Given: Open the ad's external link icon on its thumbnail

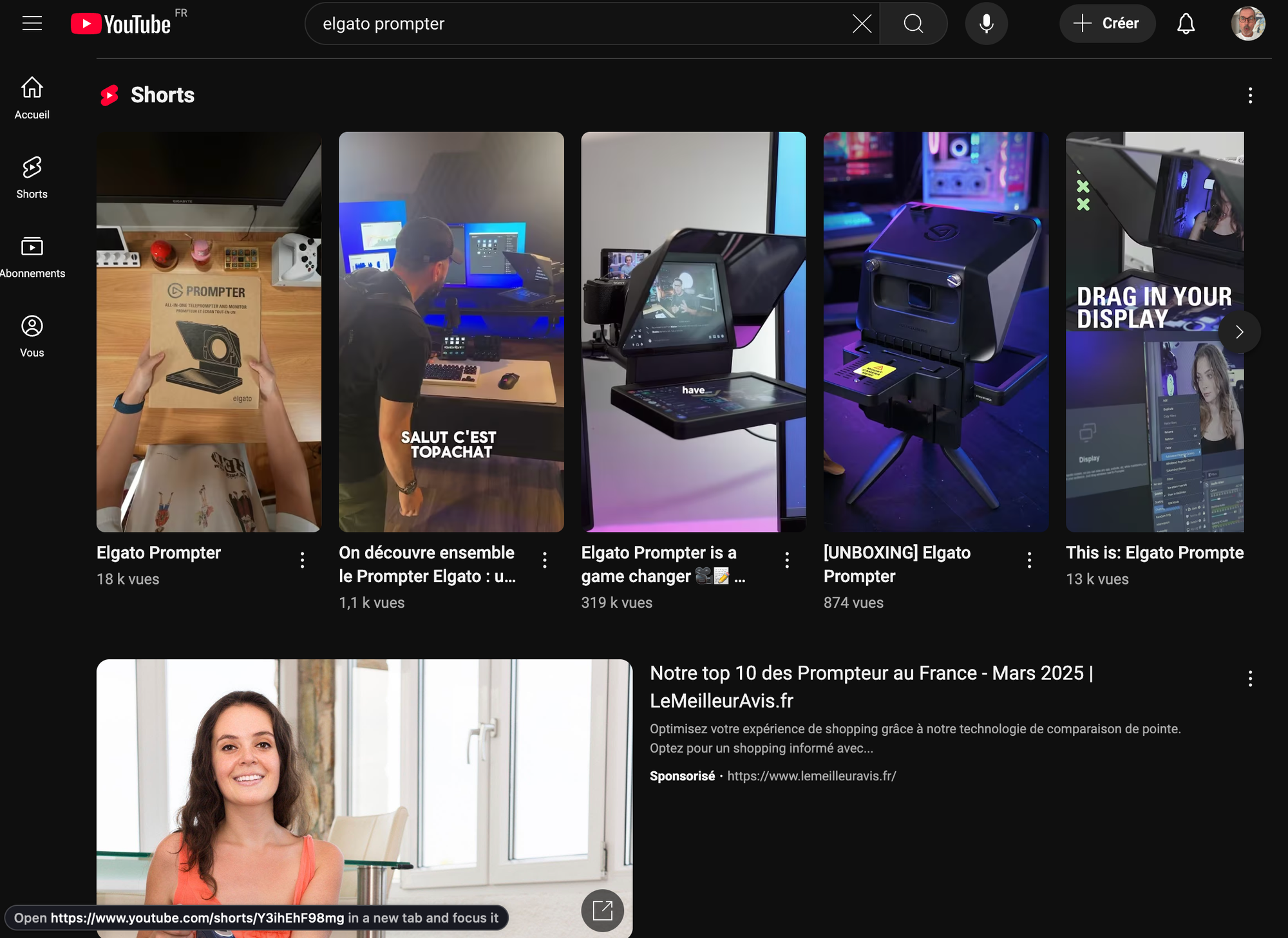Looking at the screenshot, I should coord(602,910).
